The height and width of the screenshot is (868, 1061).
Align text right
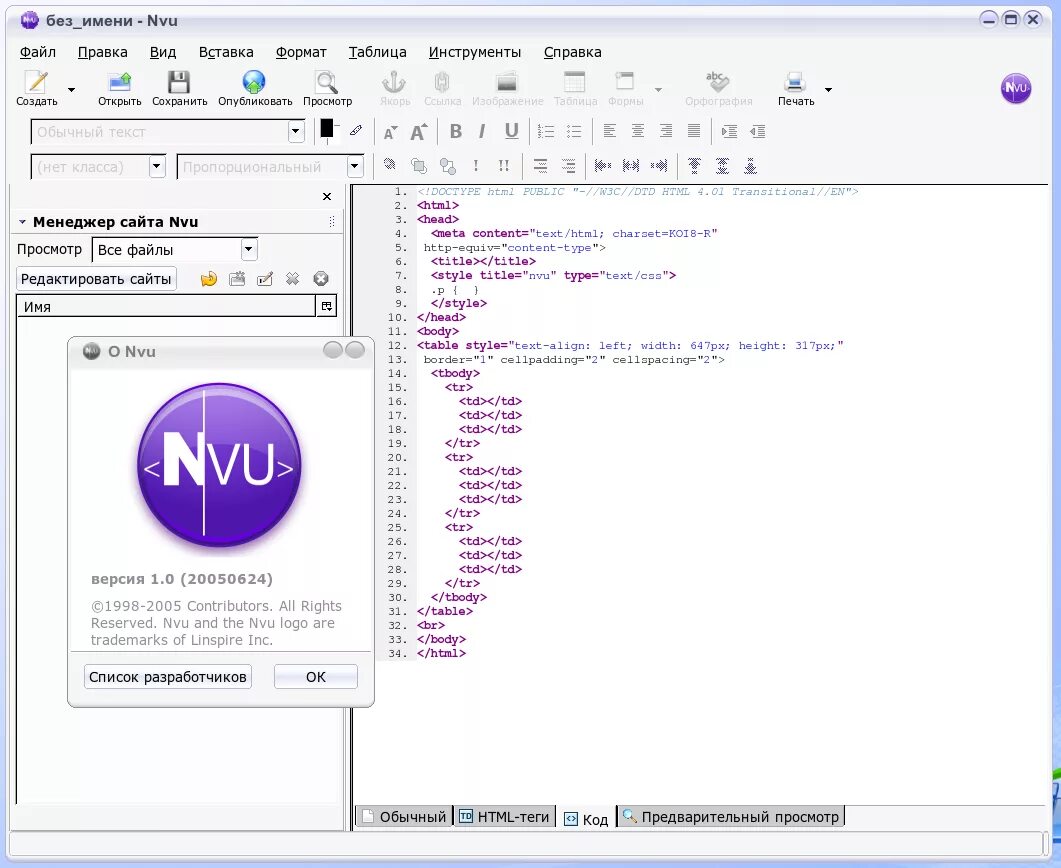point(666,131)
